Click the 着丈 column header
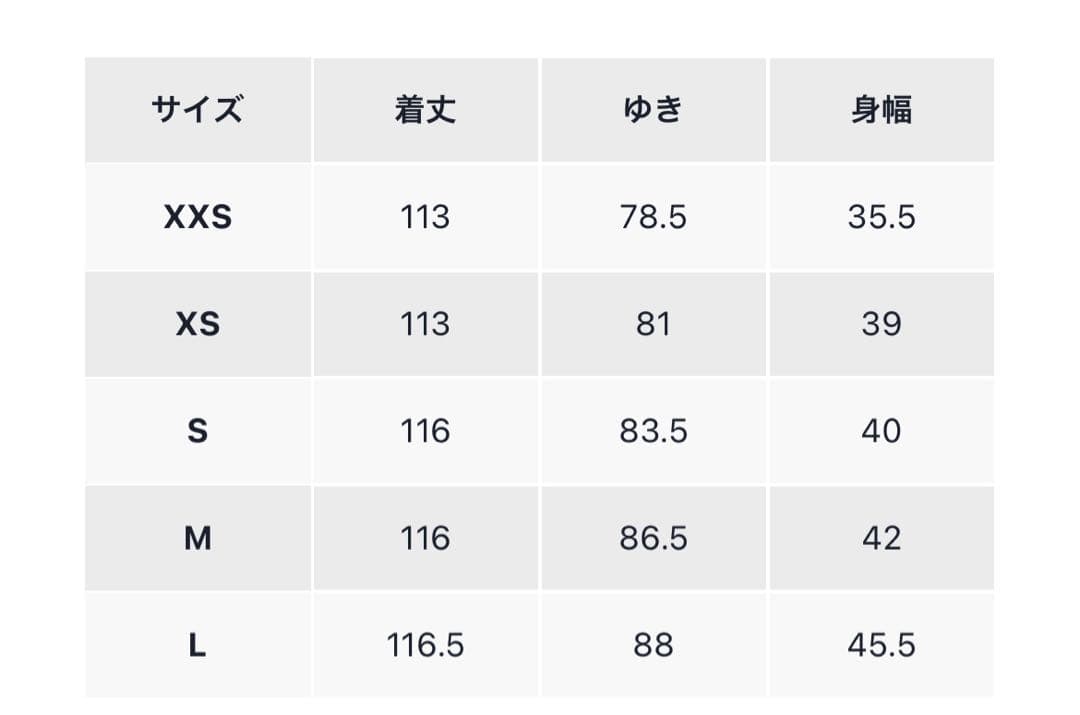 [425, 110]
